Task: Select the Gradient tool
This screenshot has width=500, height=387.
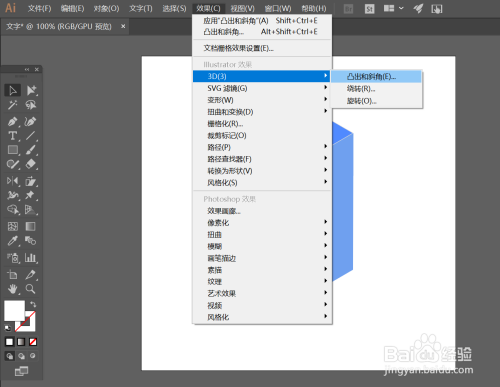Action: coord(31,226)
